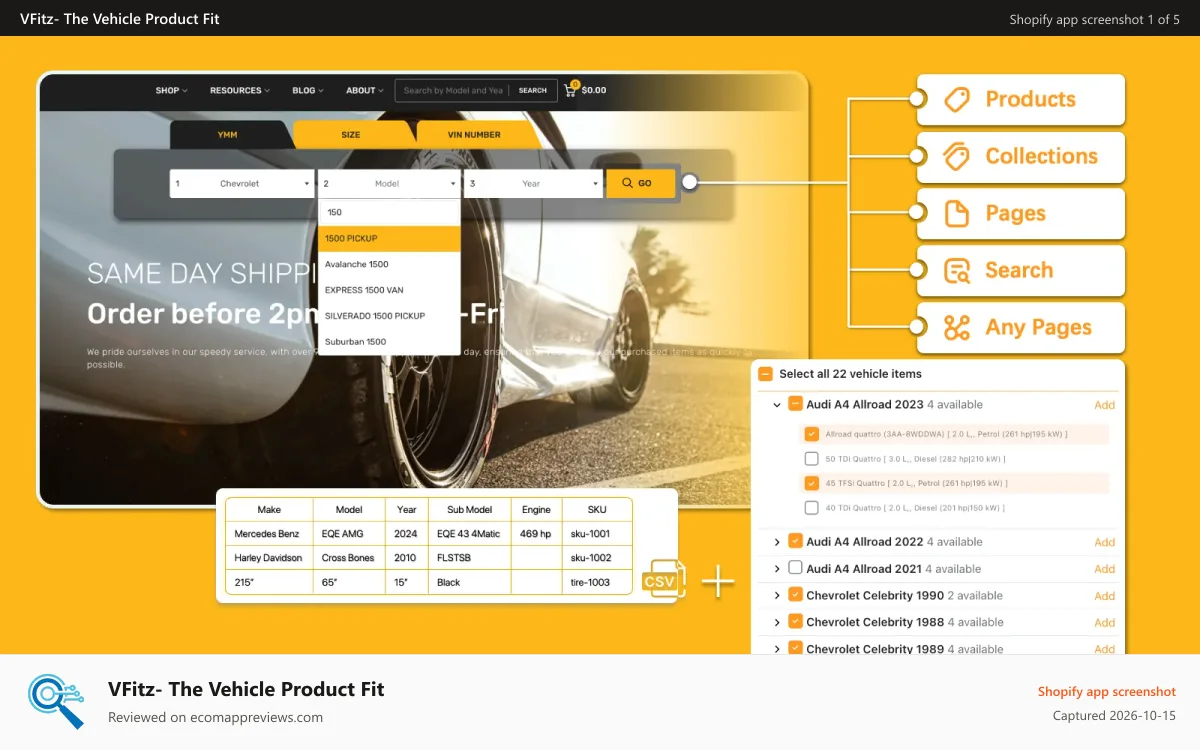Click the Cross Bones table cell

[x=349, y=558]
